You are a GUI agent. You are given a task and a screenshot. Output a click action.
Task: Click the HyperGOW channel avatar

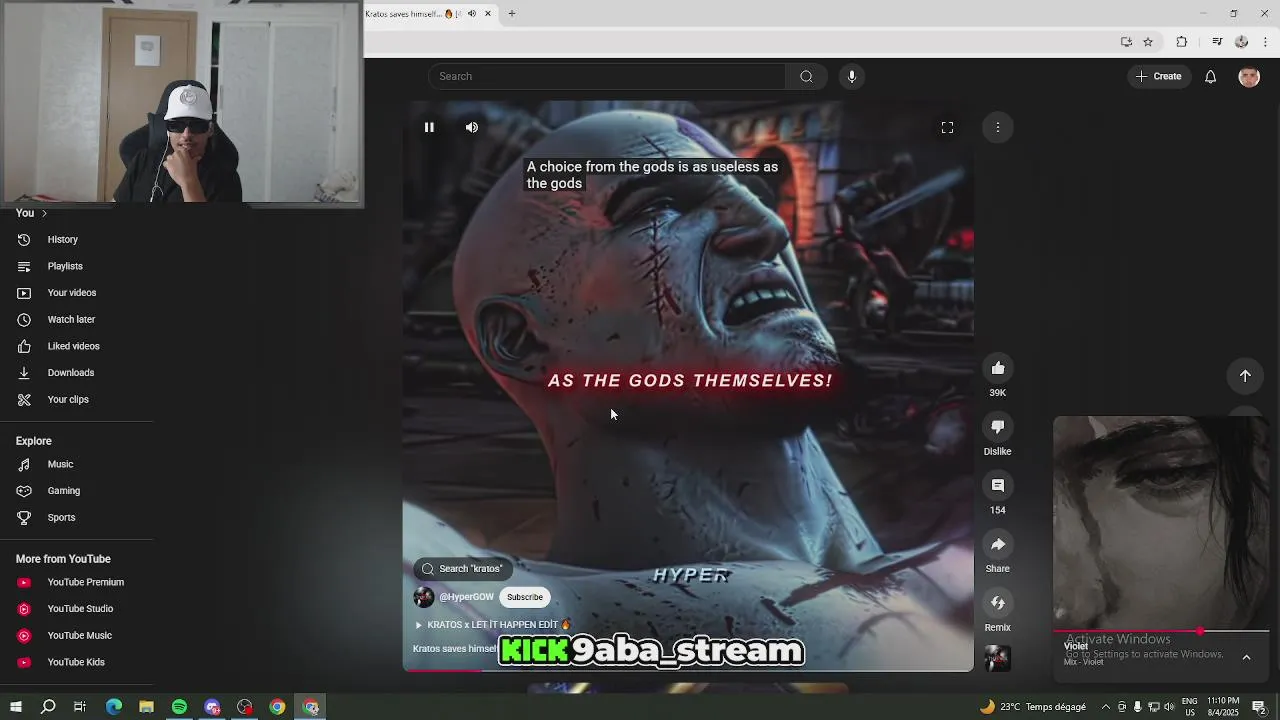[x=424, y=597]
